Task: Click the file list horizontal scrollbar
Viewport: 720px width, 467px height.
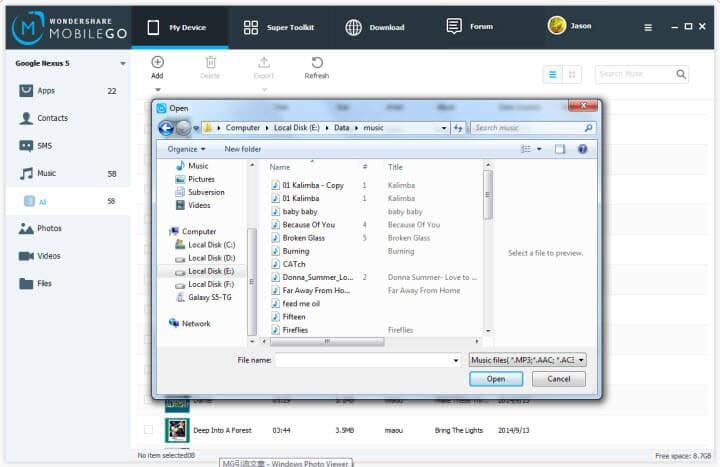Action: (x=327, y=341)
